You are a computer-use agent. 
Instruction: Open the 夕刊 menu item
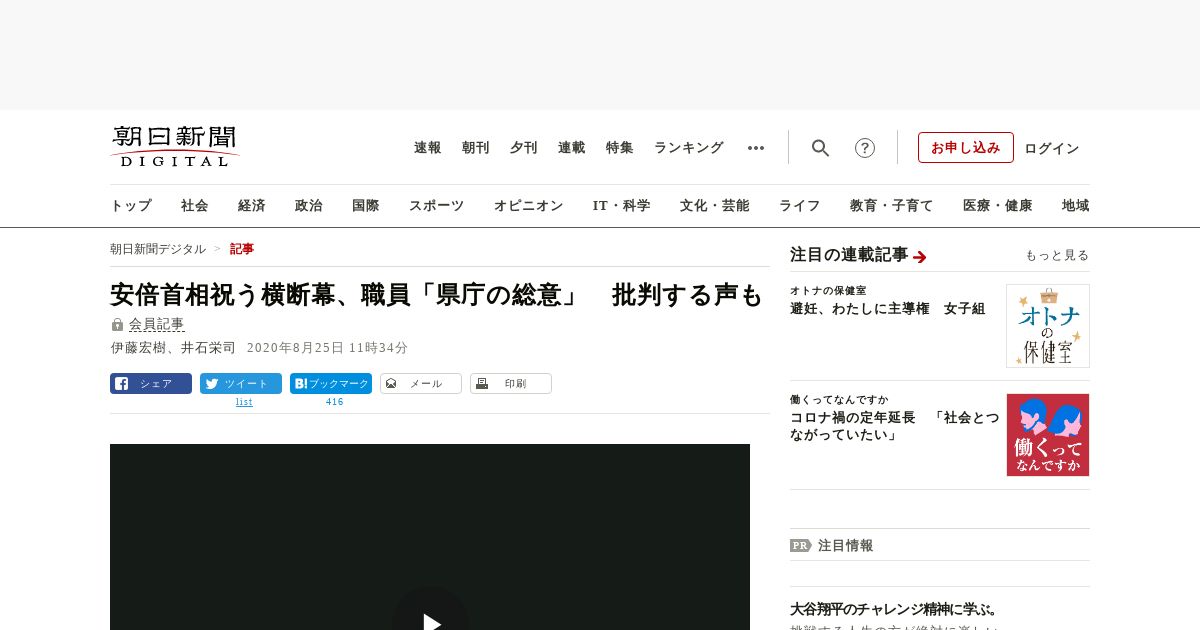(524, 148)
